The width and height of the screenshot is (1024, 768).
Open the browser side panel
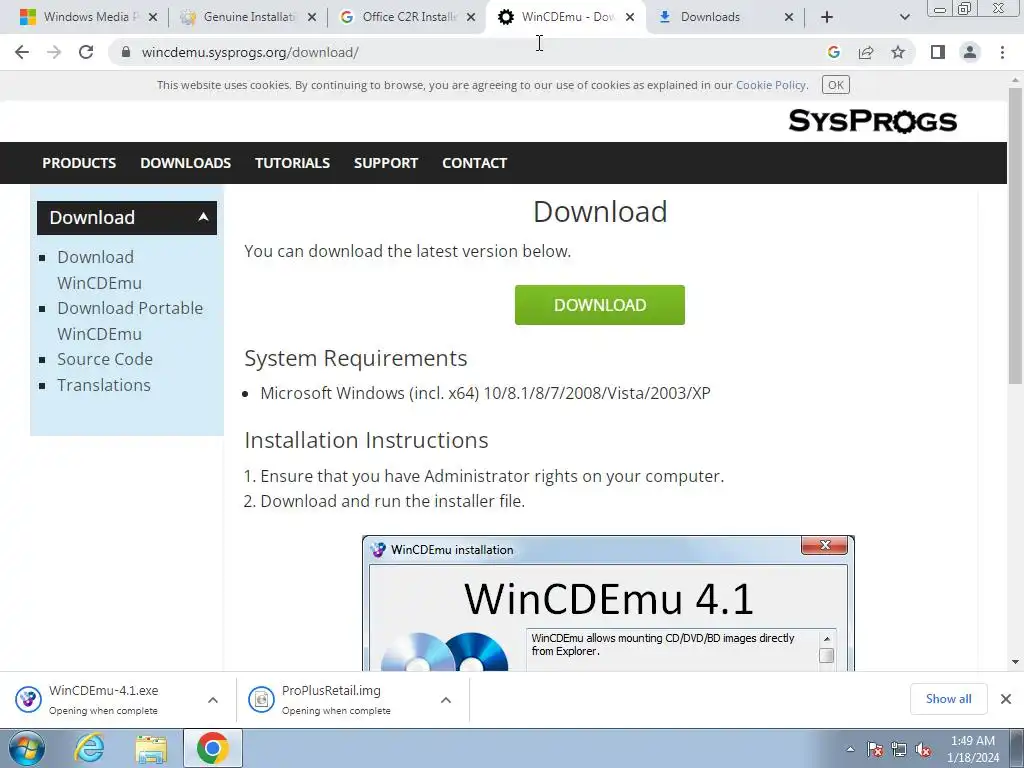coord(938,52)
